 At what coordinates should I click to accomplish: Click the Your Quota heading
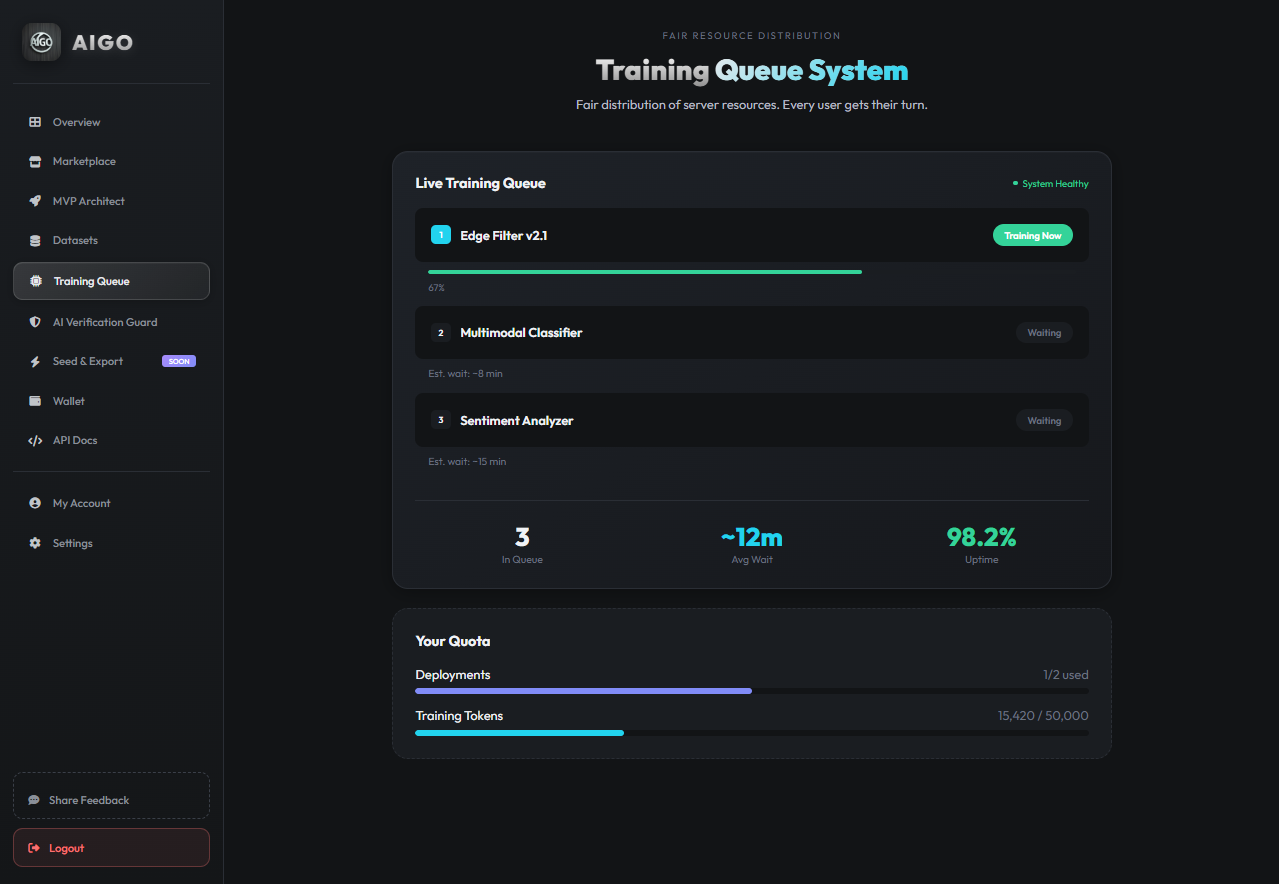453,641
